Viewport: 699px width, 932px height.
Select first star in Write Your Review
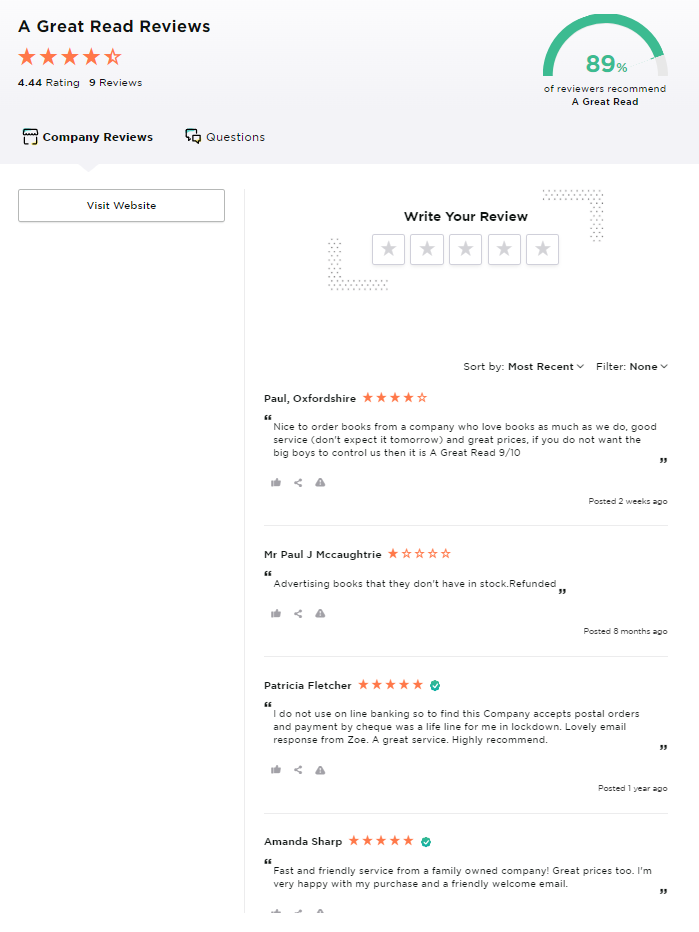point(388,249)
